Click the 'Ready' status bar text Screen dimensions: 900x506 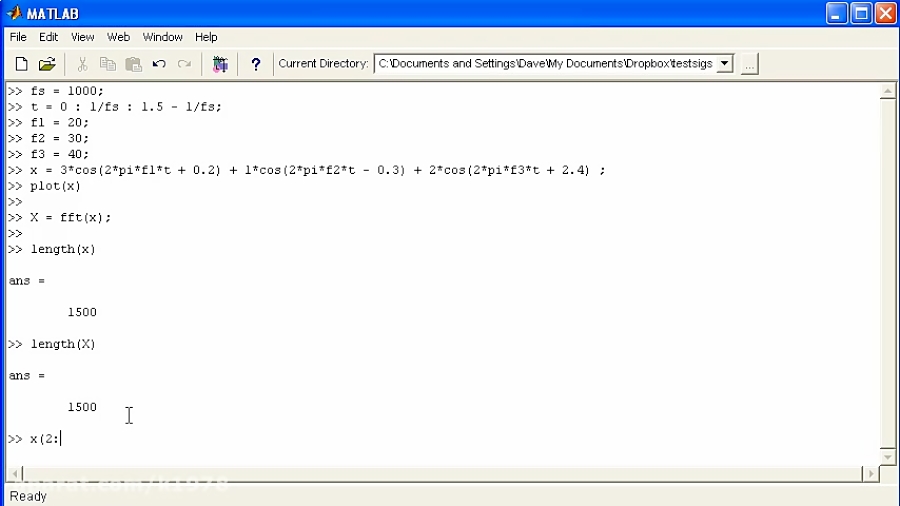pos(28,496)
